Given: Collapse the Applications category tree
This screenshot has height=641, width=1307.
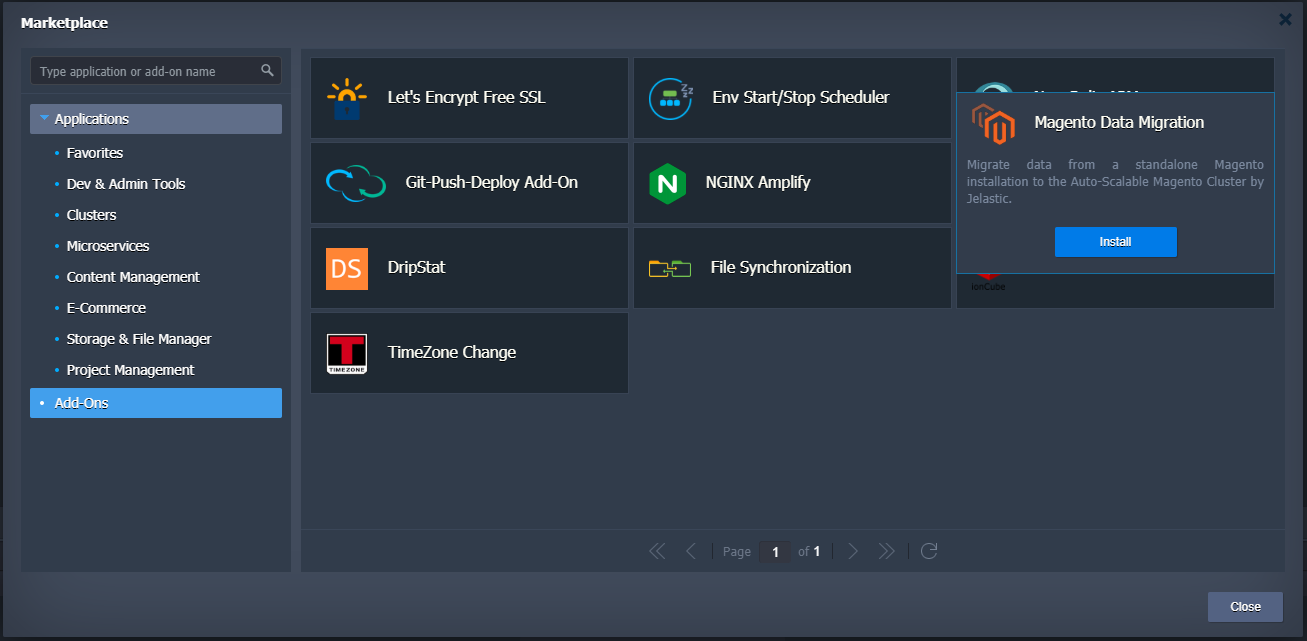Looking at the screenshot, I should click(x=44, y=119).
